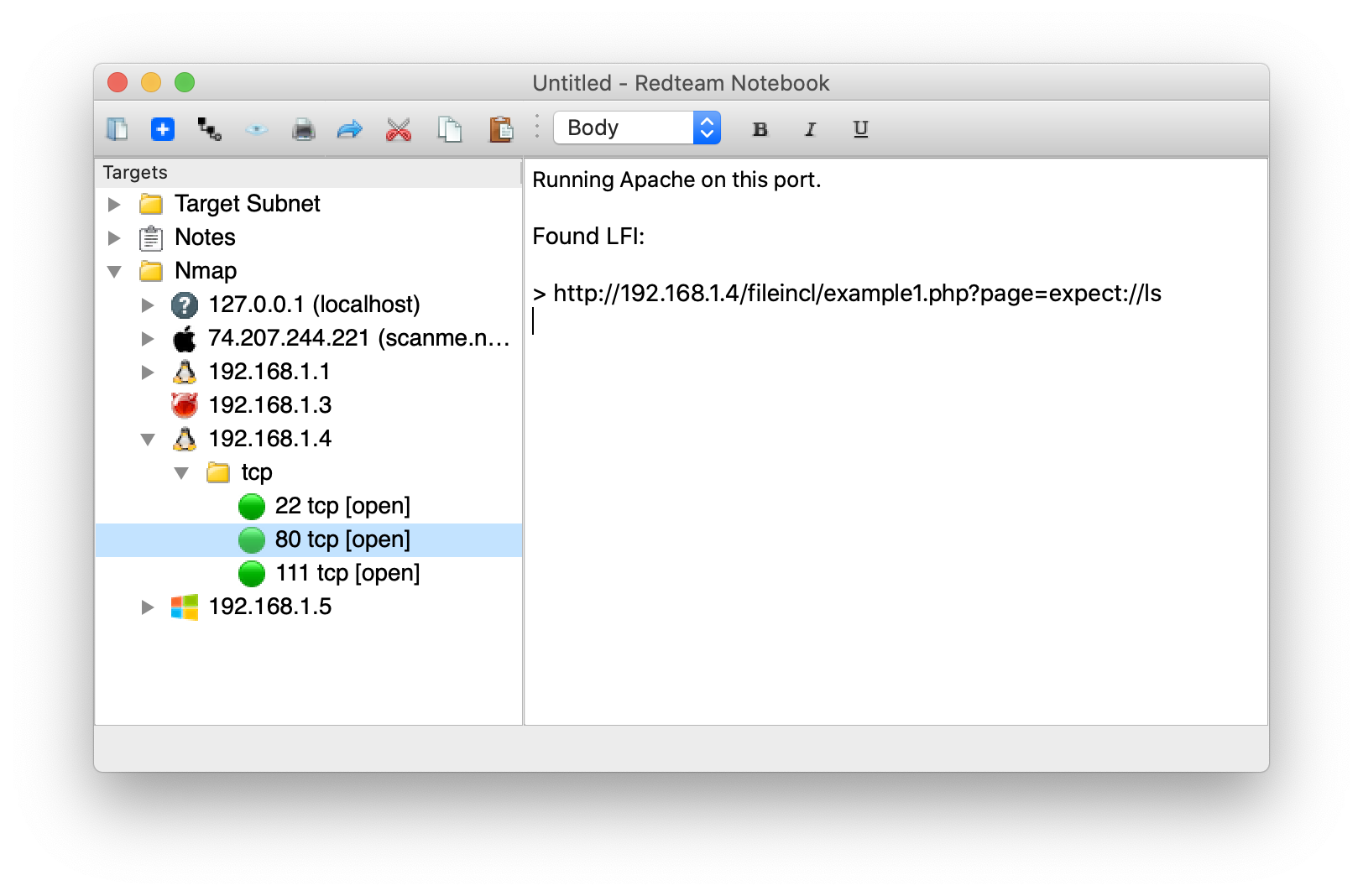Viewport: 1363px width, 896px height.
Task: Click the question mark icon for localhost
Action: coord(185,305)
